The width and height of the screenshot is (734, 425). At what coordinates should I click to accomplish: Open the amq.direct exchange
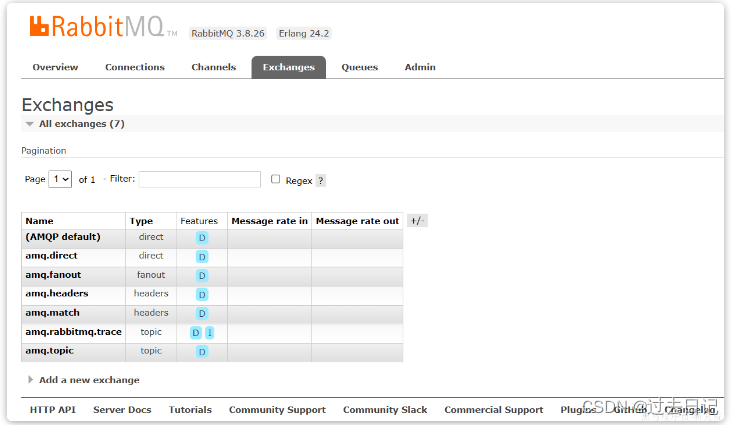[51, 256]
